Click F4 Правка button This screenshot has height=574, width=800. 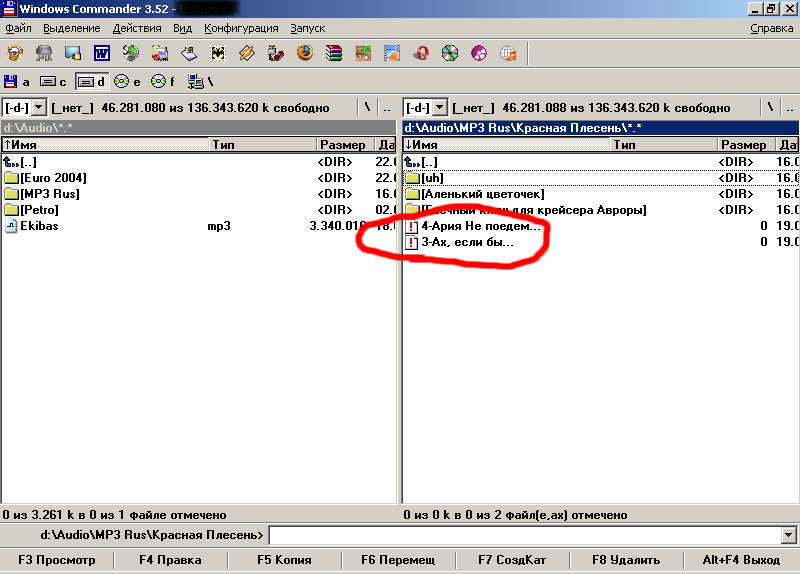coord(170,560)
